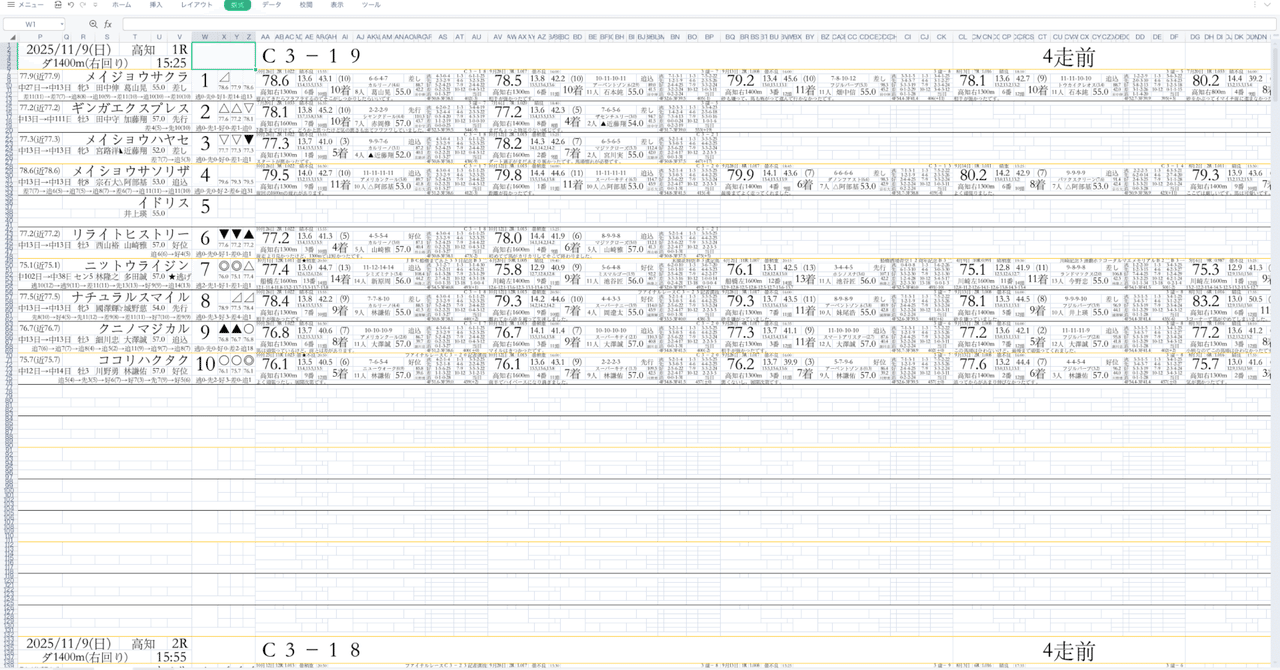Click the selected empty cell W1
The width and height of the screenshot is (1280, 670).
[224, 56]
